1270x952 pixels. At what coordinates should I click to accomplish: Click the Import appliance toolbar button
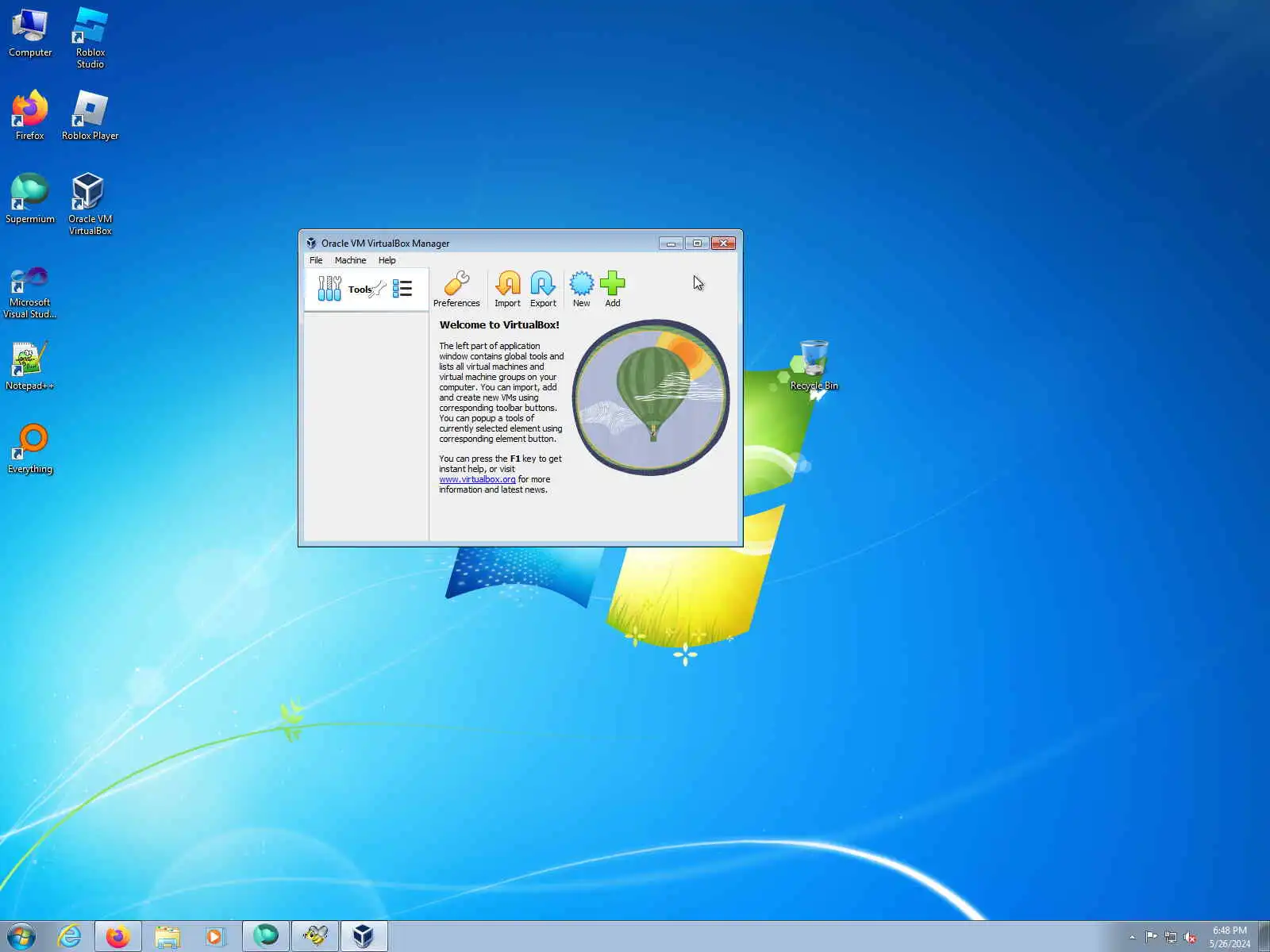click(x=507, y=289)
